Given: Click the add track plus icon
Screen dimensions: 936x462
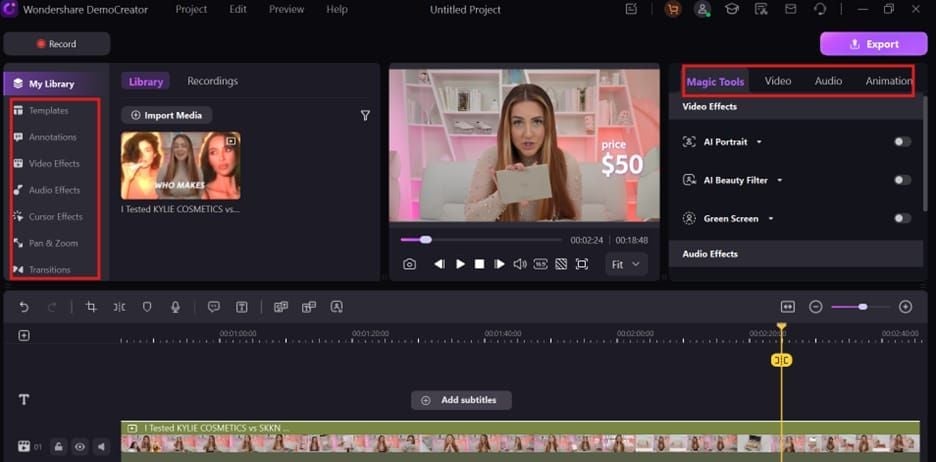Looking at the screenshot, I should tap(24, 335).
